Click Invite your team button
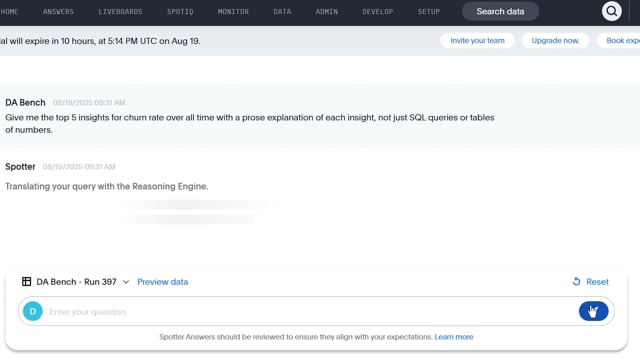Image resolution: width=640 pixels, height=360 pixels. [477, 40]
